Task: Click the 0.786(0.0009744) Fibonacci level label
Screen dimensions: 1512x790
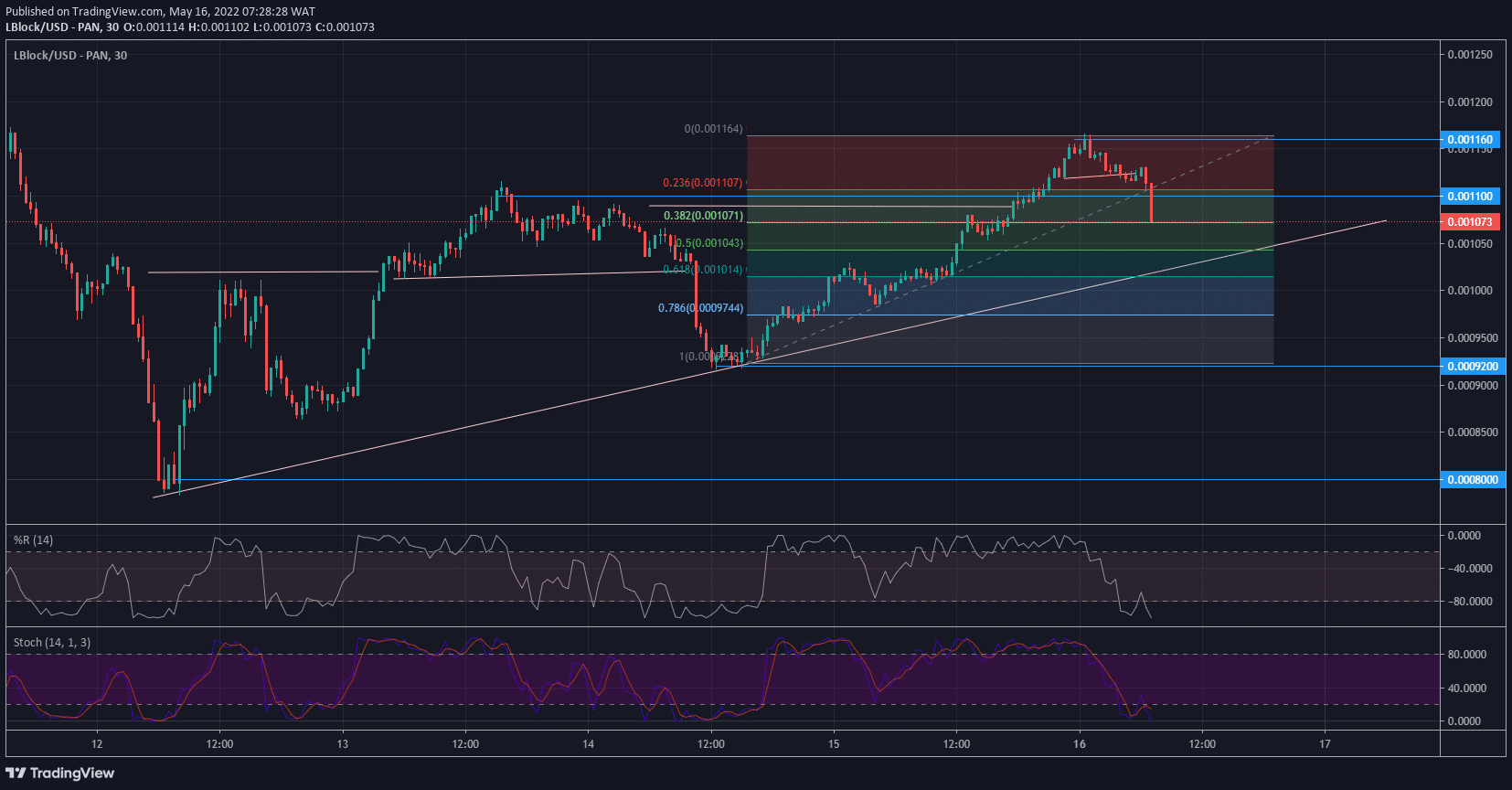Action: tap(701, 308)
